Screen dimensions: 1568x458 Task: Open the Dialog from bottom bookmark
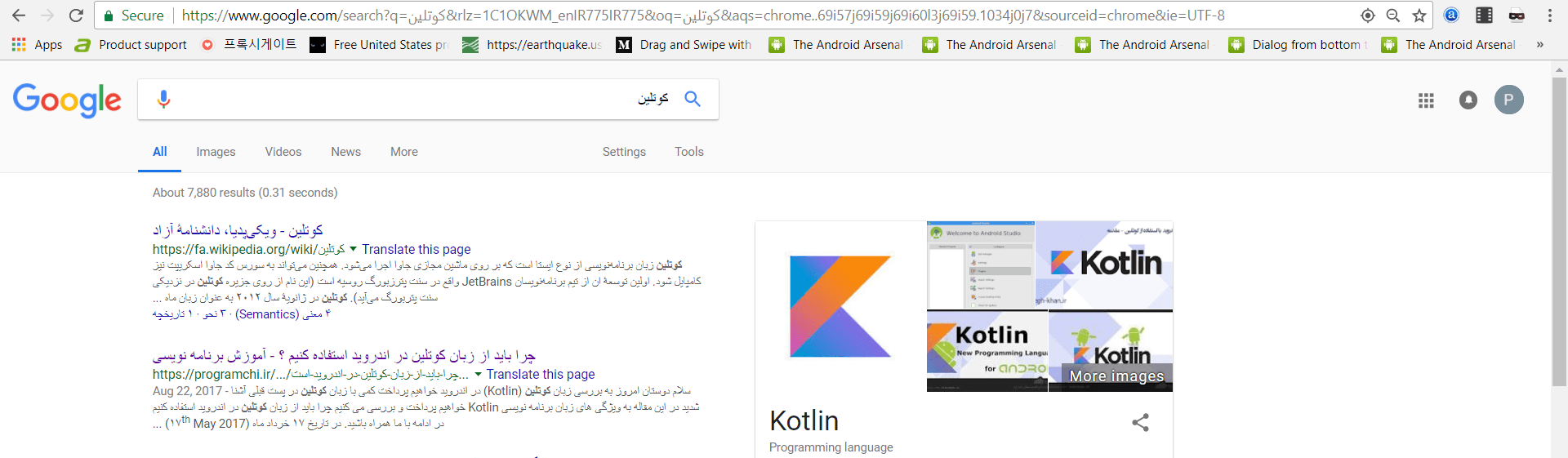click(1298, 45)
